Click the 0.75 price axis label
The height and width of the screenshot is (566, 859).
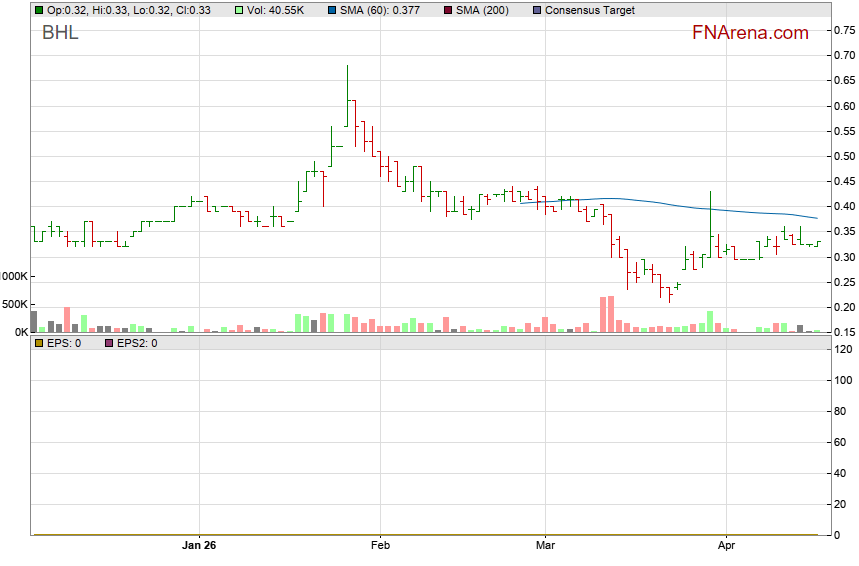tap(844, 30)
